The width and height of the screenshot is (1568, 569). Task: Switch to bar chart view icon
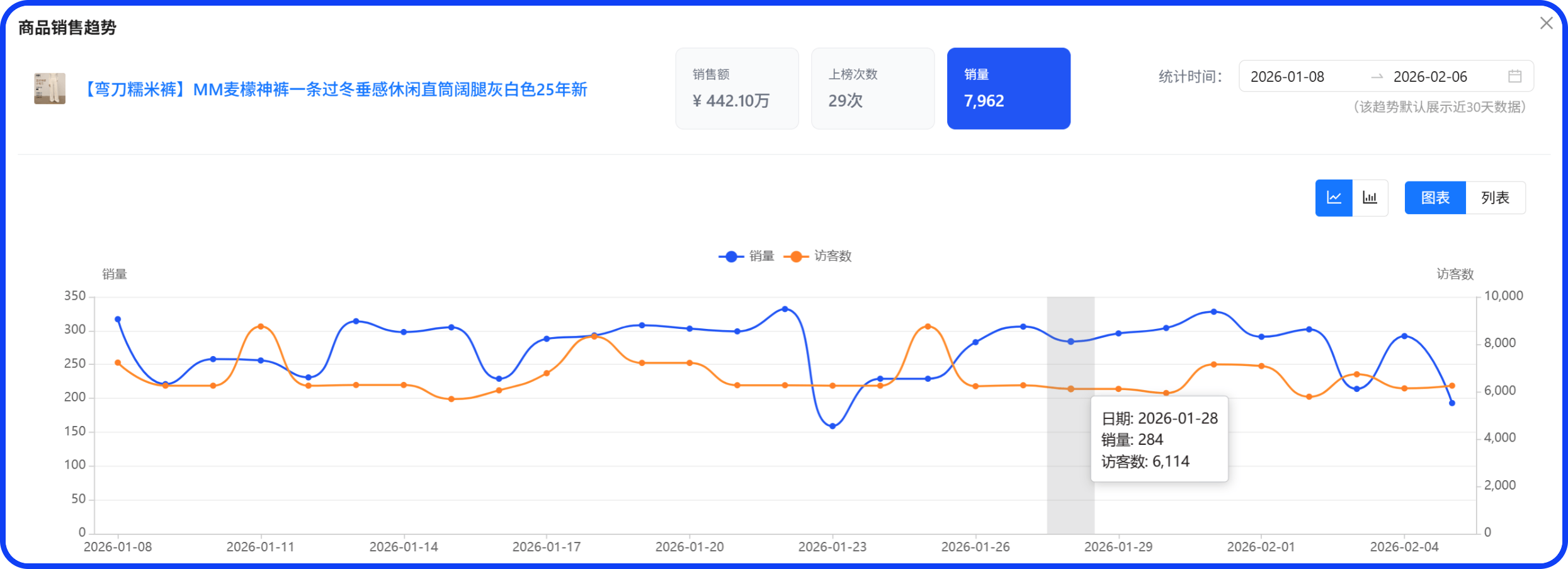pyautogui.click(x=1370, y=198)
